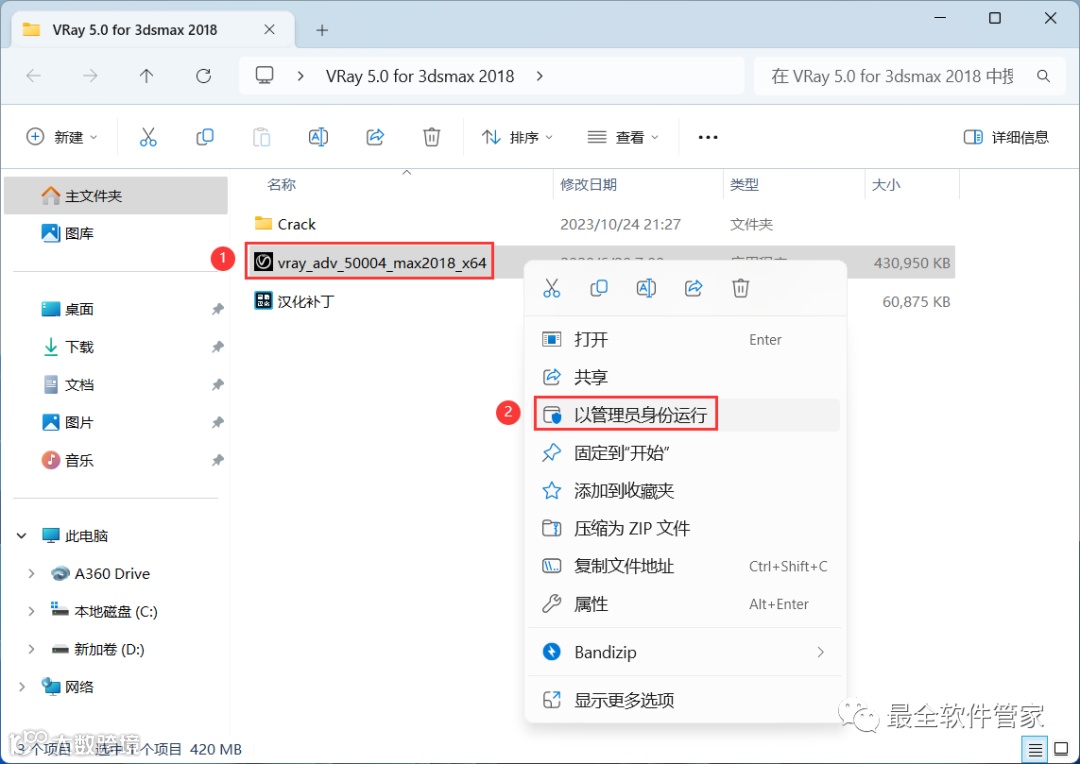Go forward with the forward arrow
Screen dimensions: 1080x764
pos(90,76)
